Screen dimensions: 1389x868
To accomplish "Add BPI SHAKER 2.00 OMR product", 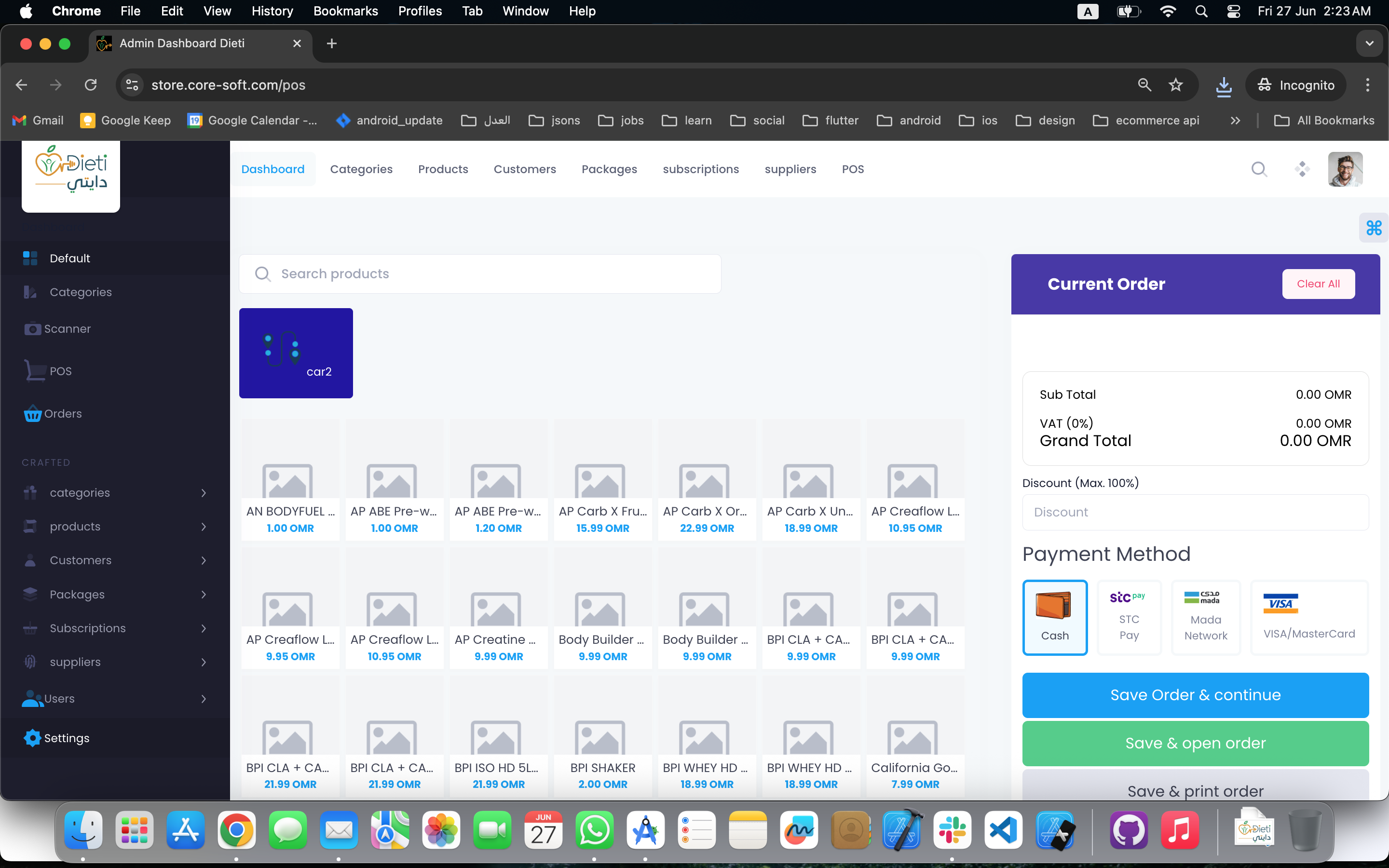I will pos(603,736).
